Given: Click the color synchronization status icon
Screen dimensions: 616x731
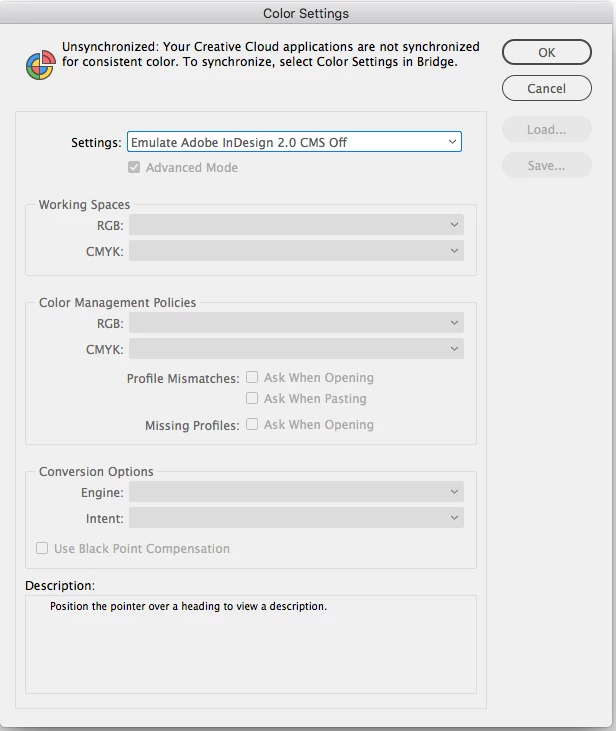Looking at the screenshot, I should pos(41,65).
